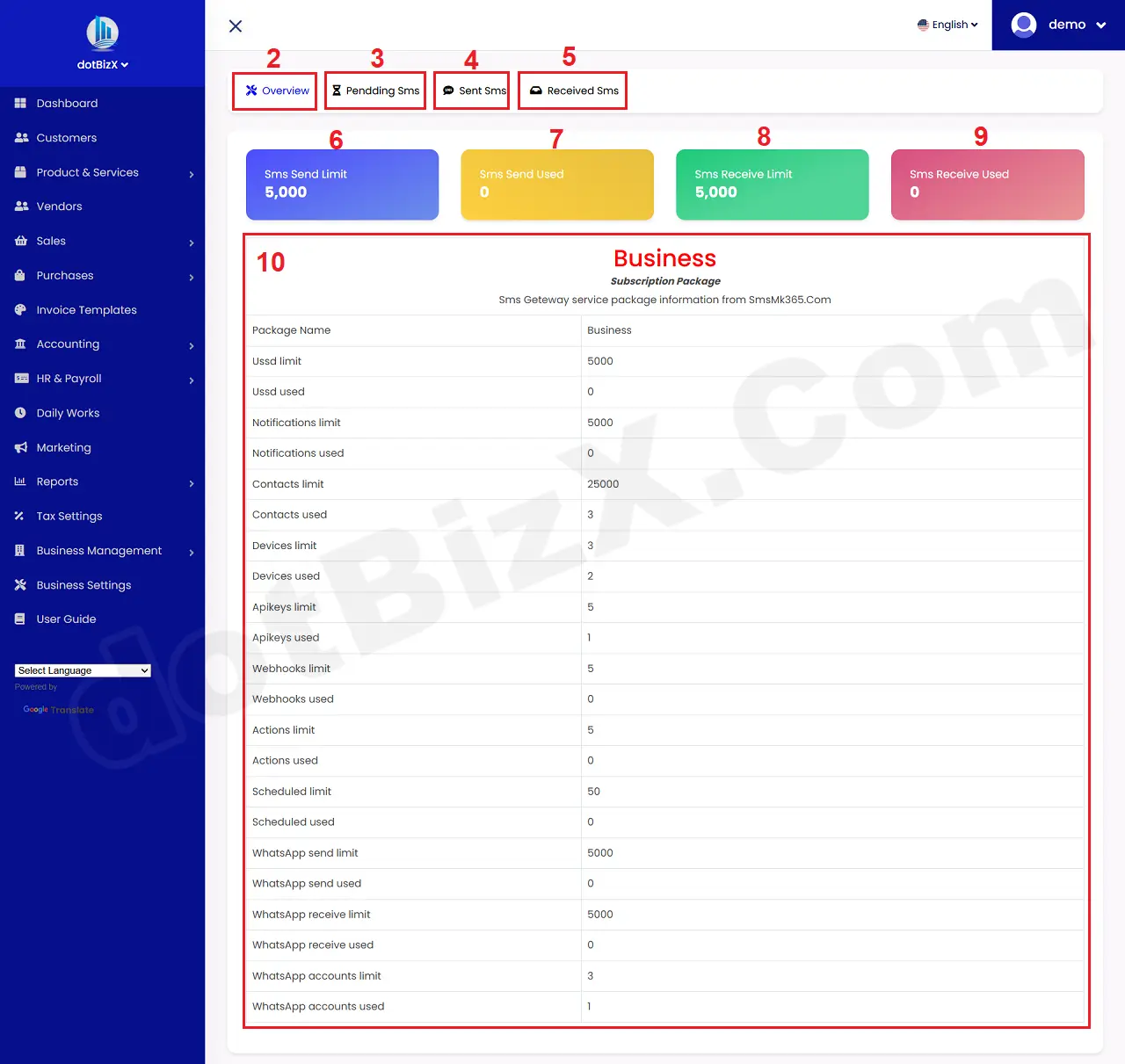Open the Select Language dropdown

(x=82, y=670)
